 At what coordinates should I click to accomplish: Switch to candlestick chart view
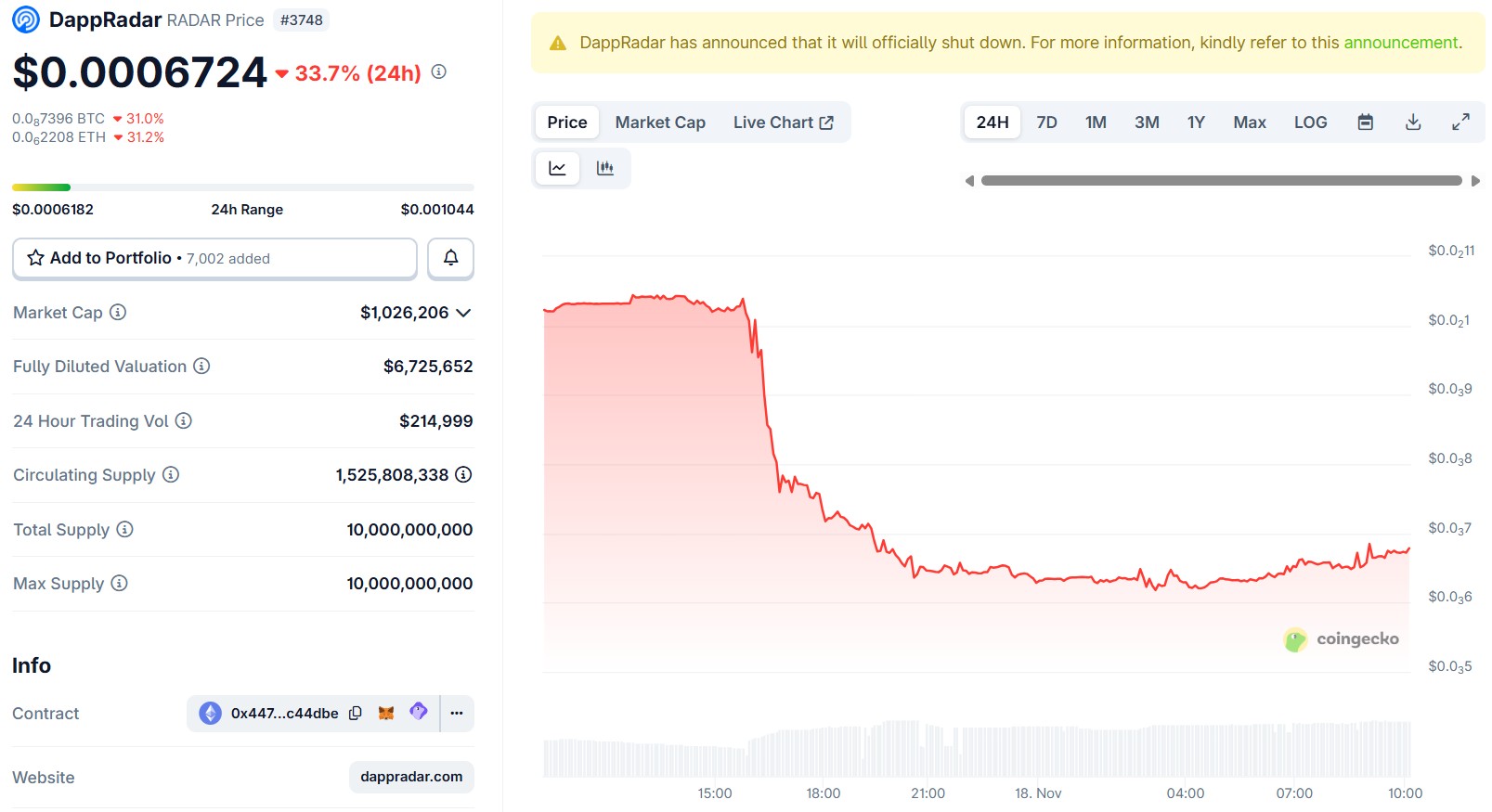605,168
